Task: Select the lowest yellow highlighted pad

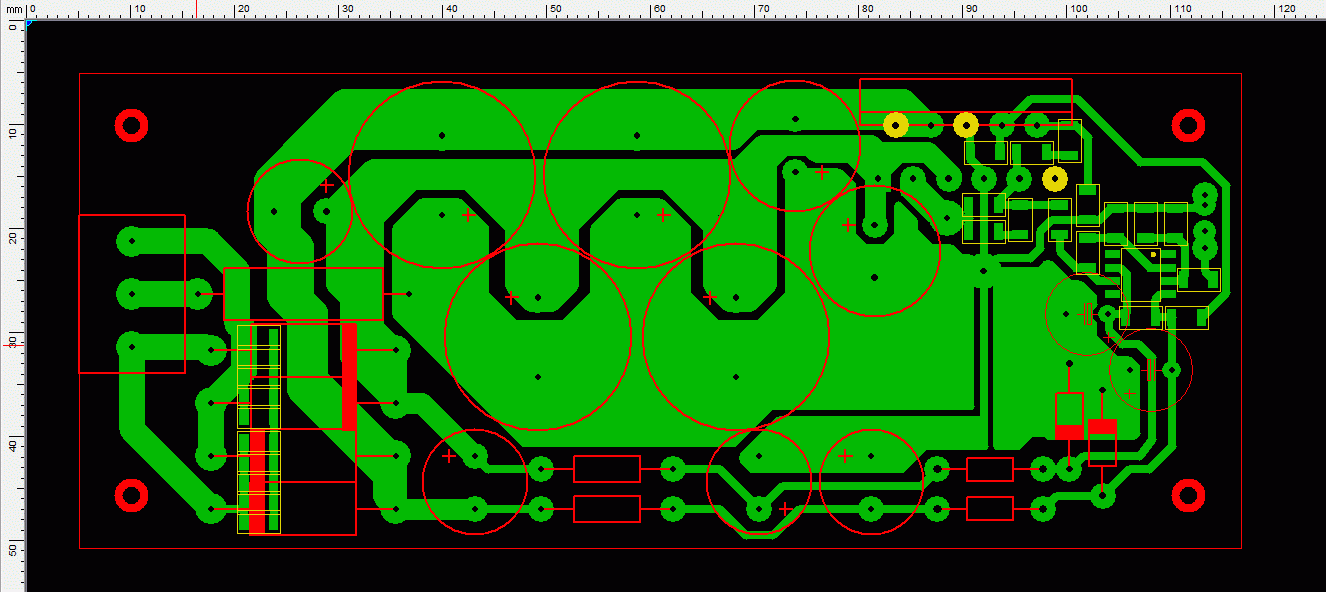Action: [1055, 179]
